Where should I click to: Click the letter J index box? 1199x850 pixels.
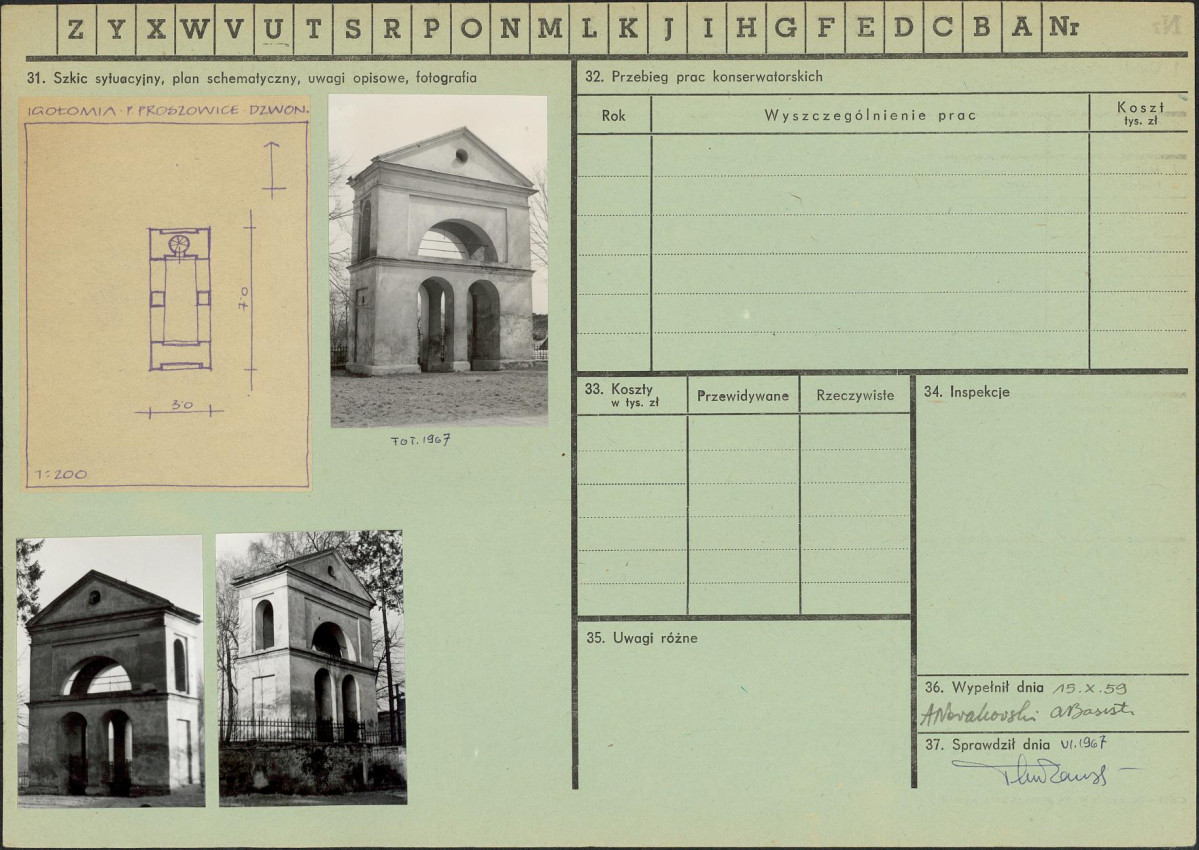click(668, 29)
